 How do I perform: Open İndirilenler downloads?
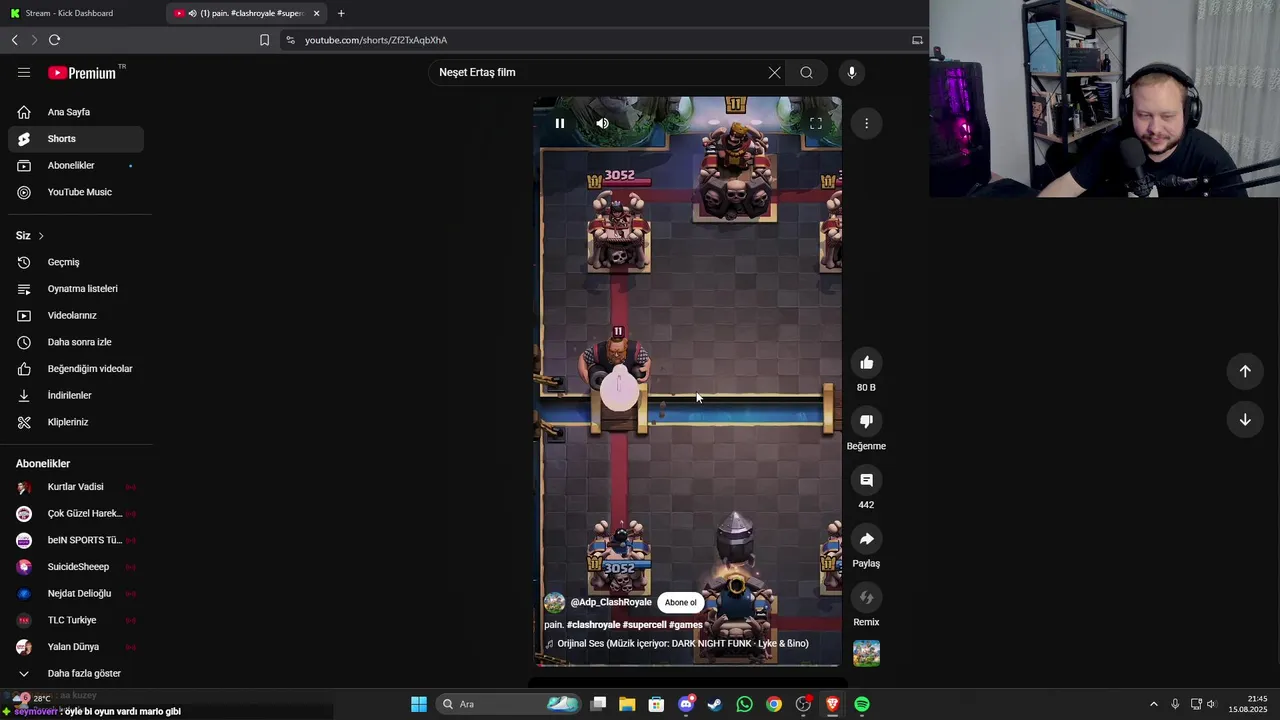(x=76, y=395)
